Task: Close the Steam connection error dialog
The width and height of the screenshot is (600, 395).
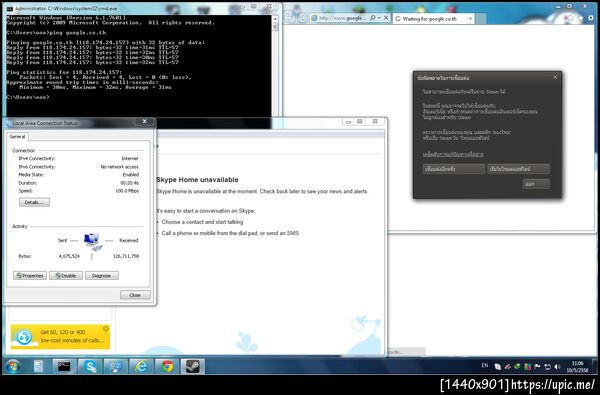Action: 555,77
